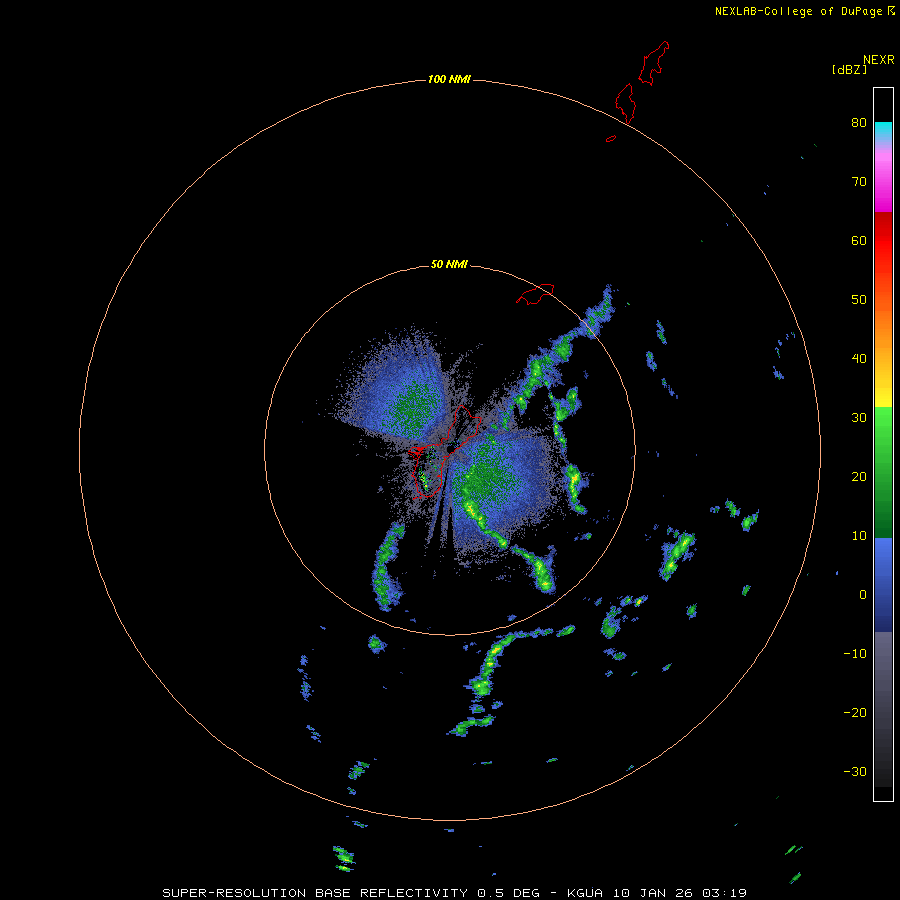The image size is (900, 900).
Task: Click the 50 NMI range ring label
Action: click(449, 265)
